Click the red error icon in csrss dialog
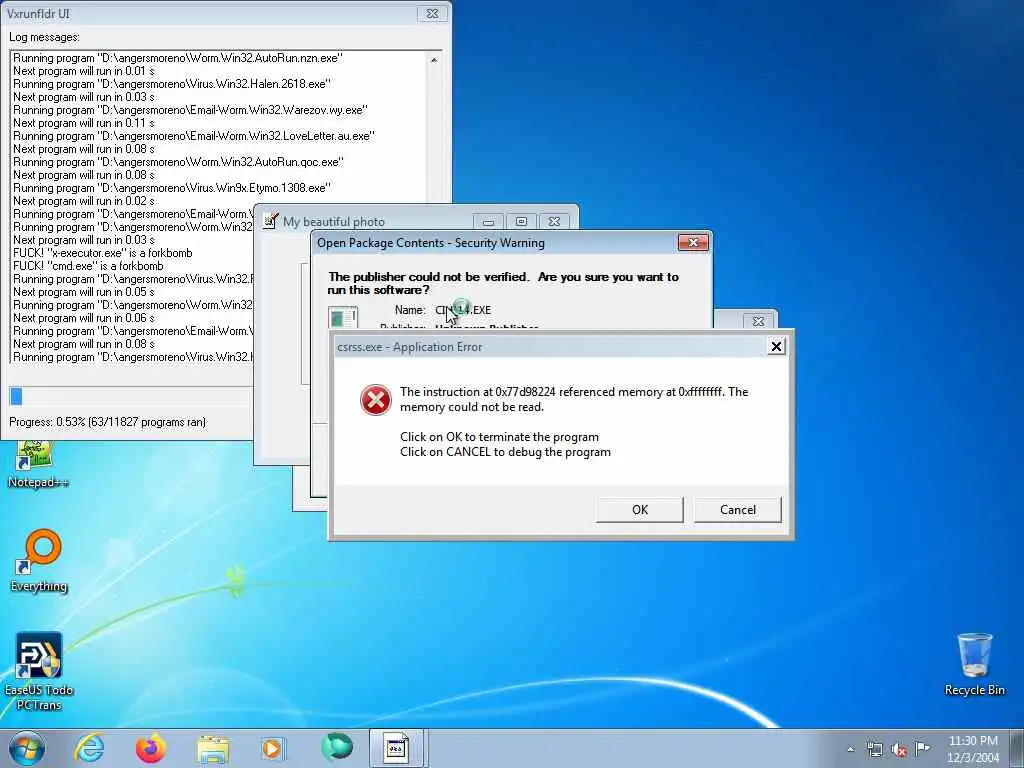Viewport: 1024px width, 768px height. [x=376, y=400]
